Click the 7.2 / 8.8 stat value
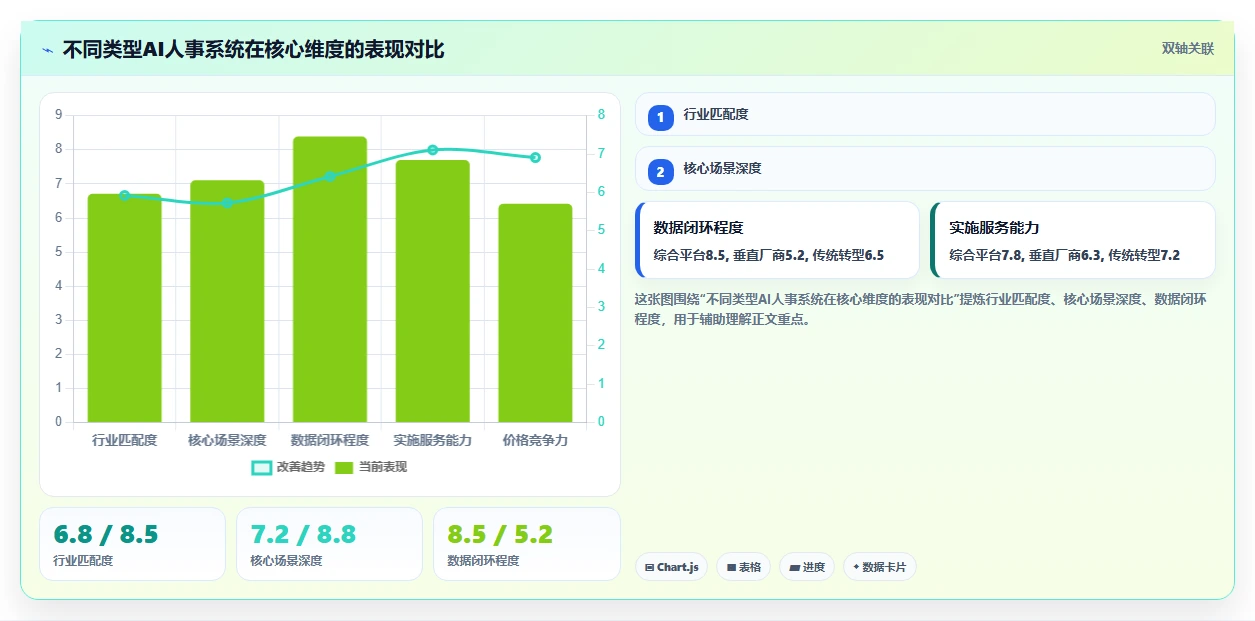 coord(303,534)
